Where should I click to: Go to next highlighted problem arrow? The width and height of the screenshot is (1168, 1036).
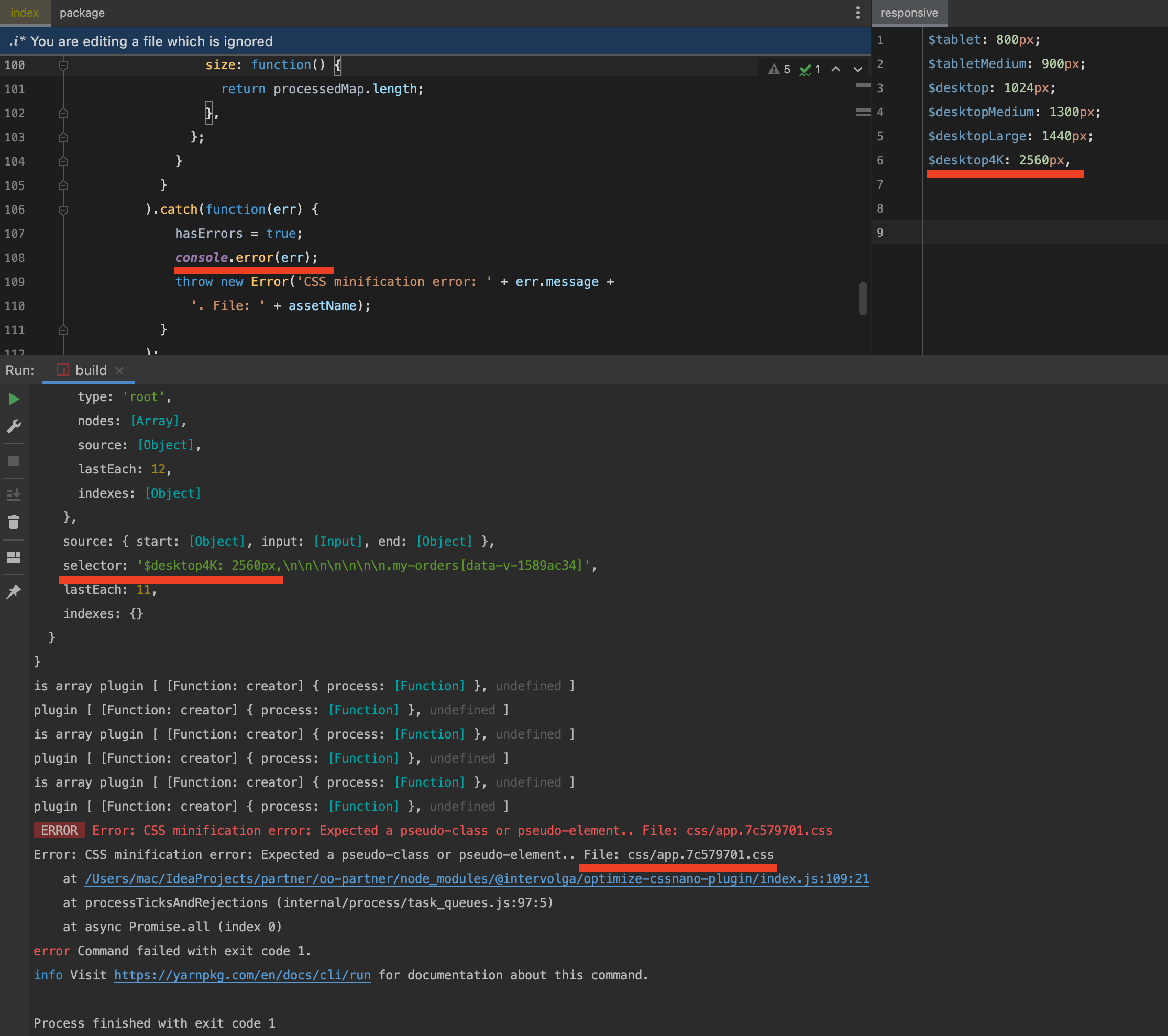coord(857,70)
